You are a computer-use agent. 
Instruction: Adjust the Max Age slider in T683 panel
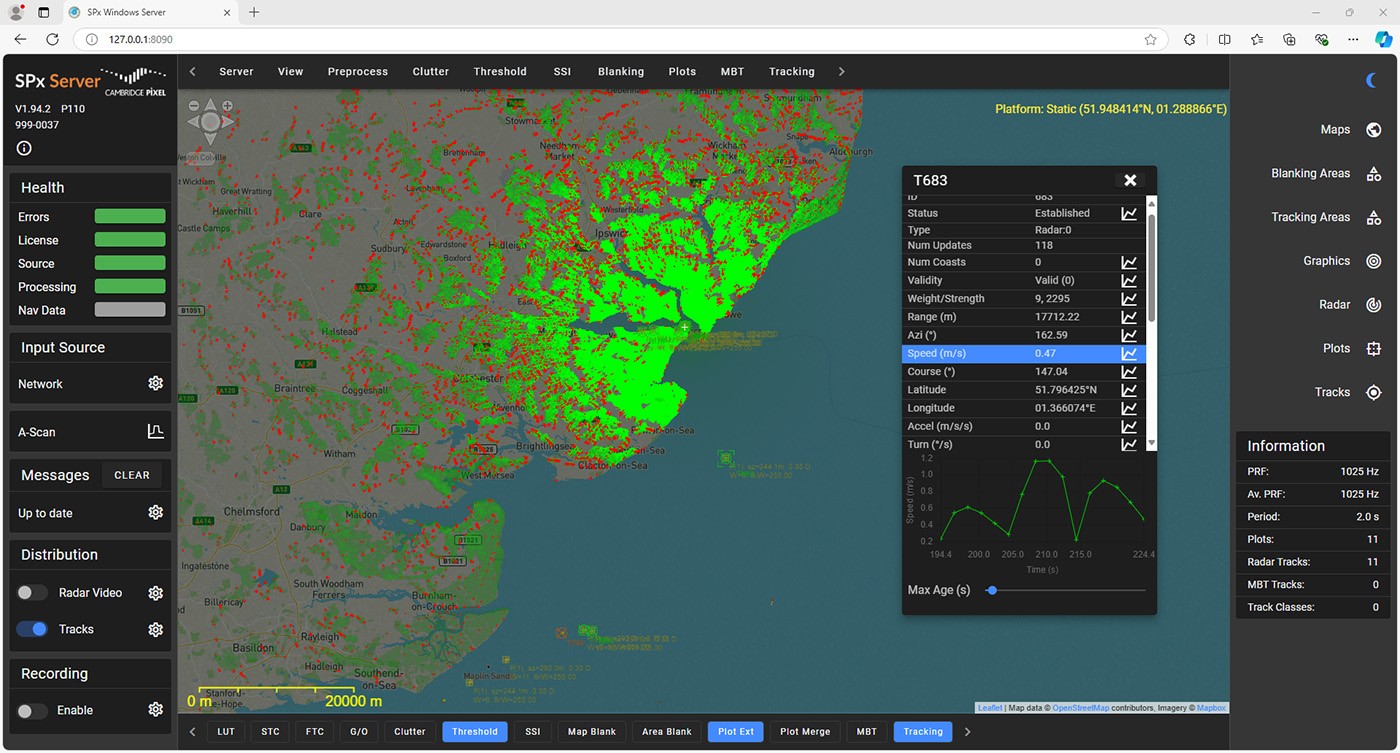tap(991, 590)
